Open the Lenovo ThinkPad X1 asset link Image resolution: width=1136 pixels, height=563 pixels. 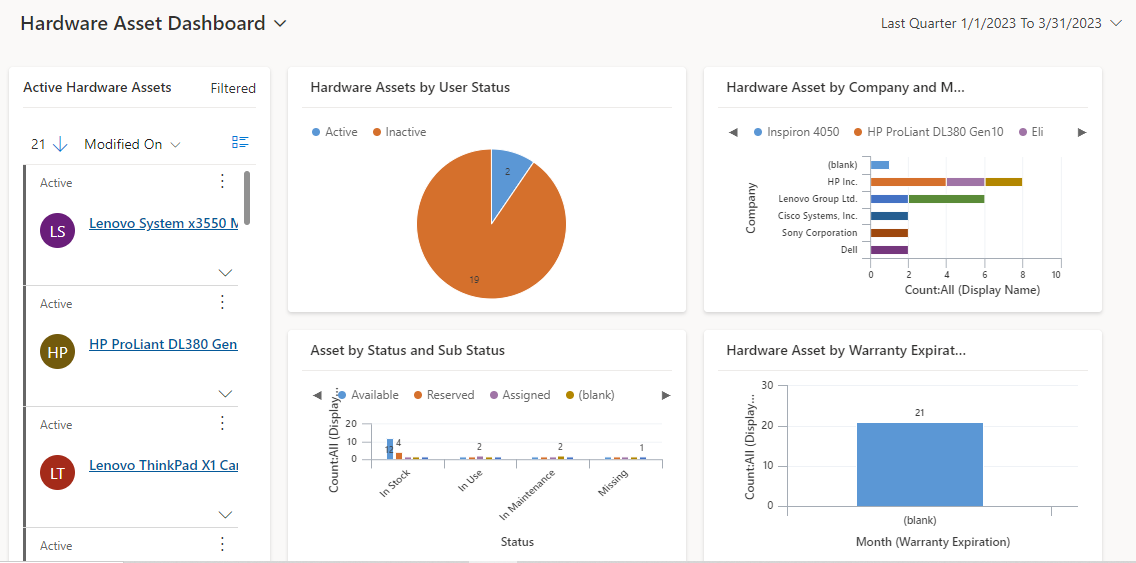click(163, 465)
